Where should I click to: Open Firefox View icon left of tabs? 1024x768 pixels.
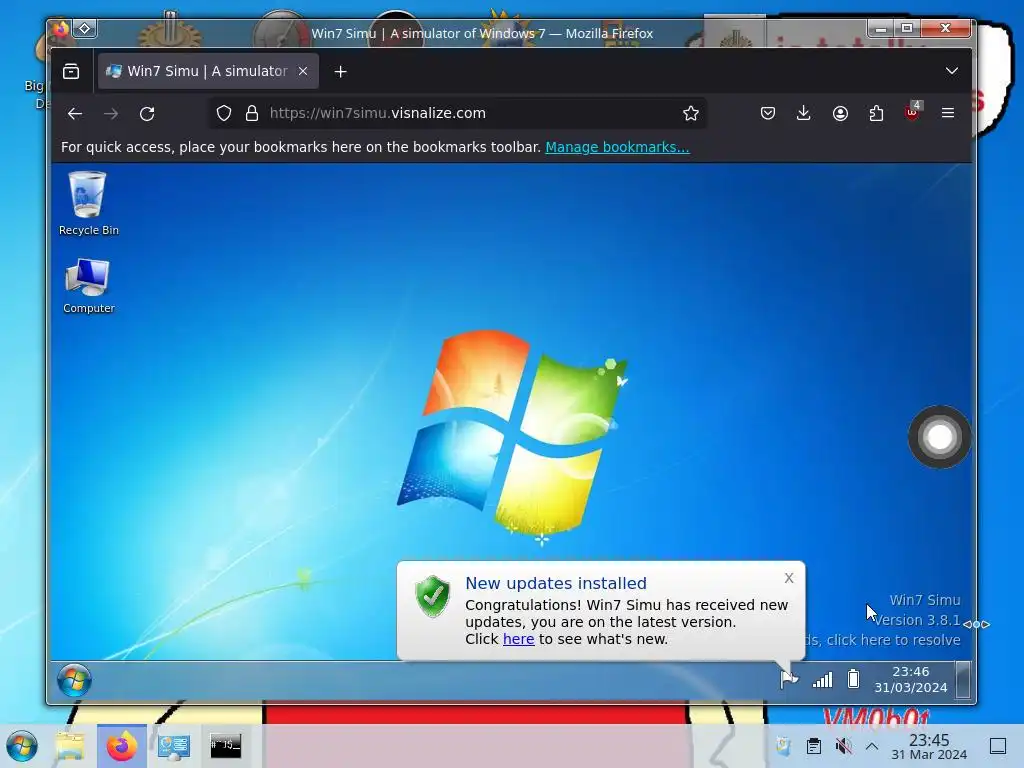[x=71, y=71]
